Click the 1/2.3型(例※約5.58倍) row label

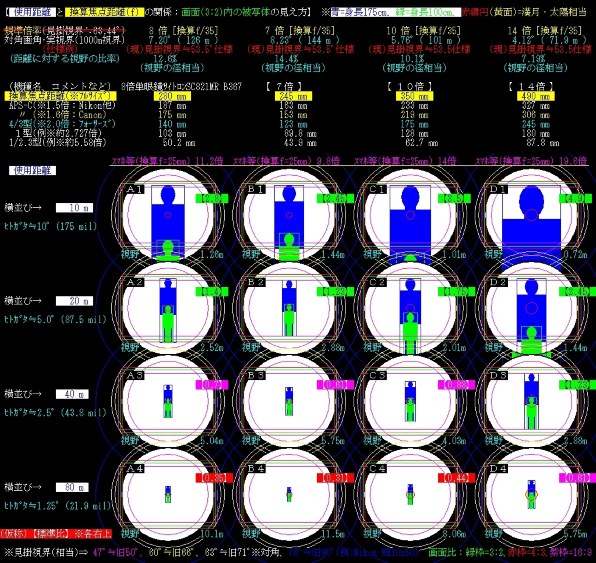(58, 143)
